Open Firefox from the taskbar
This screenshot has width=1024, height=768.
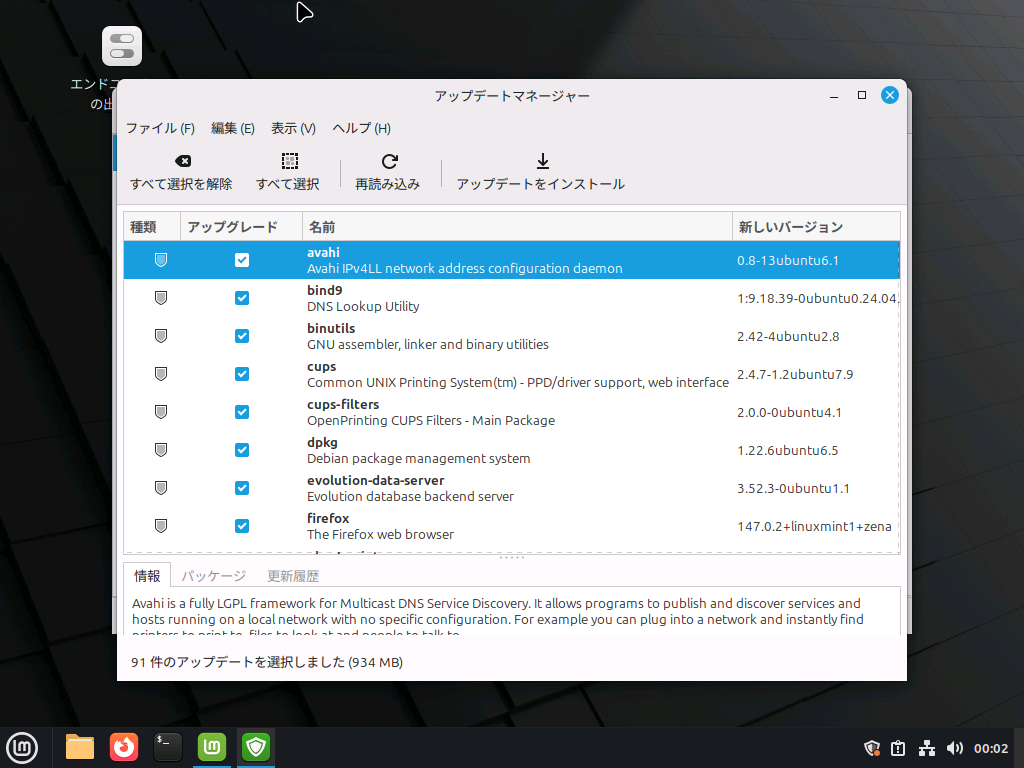pyautogui.click(x=124, y=746)
